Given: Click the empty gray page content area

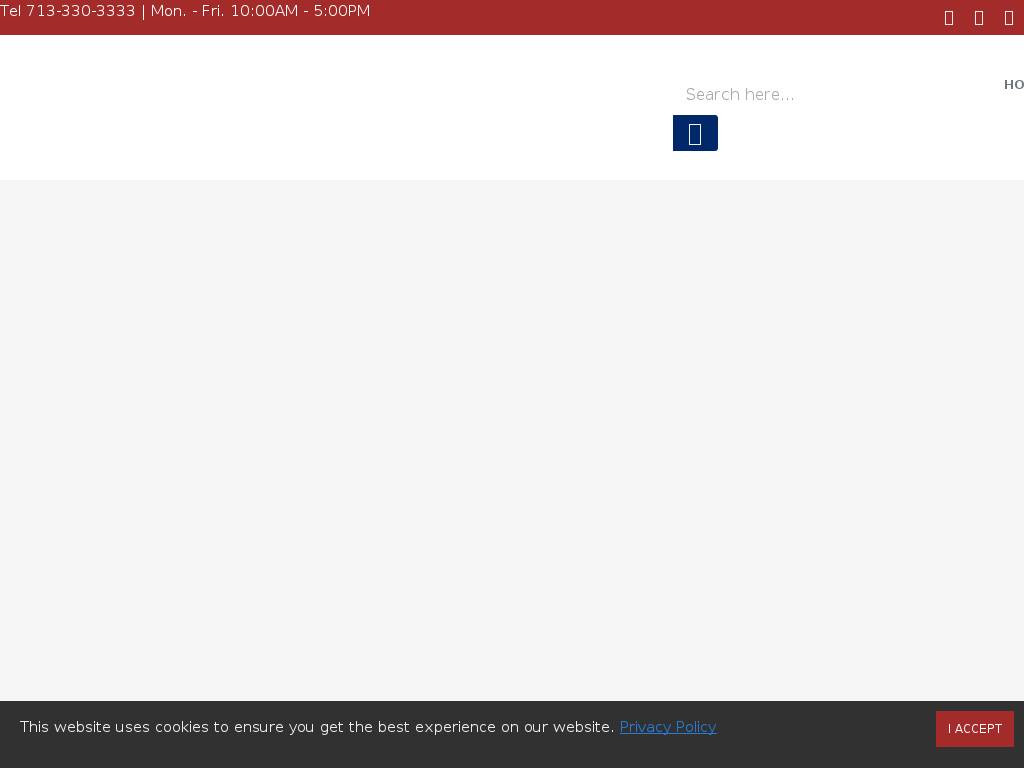Looking at the screenshot, I should coord(500,440).
